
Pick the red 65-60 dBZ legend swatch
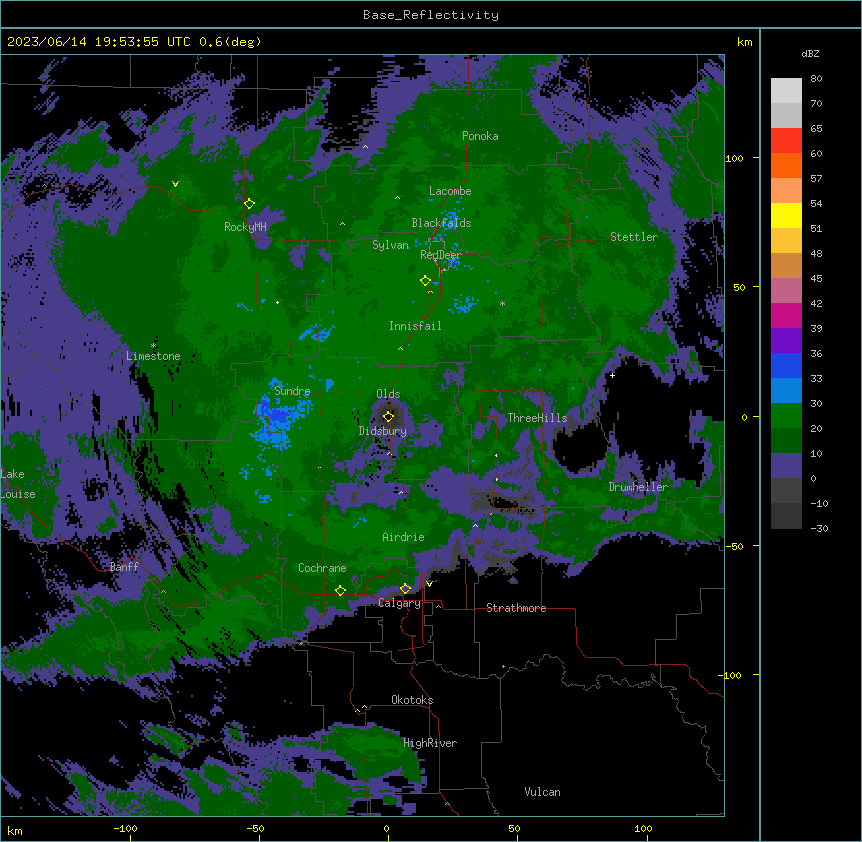coord(786,141)
